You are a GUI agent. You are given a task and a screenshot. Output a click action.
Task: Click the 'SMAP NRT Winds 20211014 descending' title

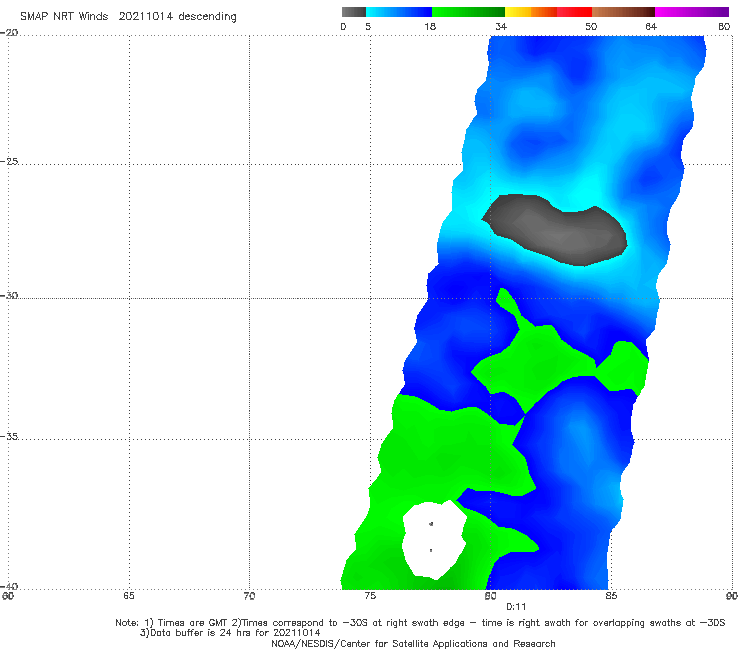128,17
